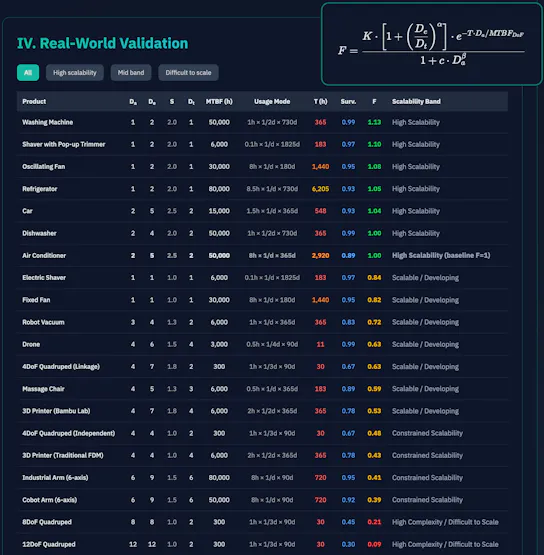Select Cobot Arm (6-axis) name

[x=50, y=500]
